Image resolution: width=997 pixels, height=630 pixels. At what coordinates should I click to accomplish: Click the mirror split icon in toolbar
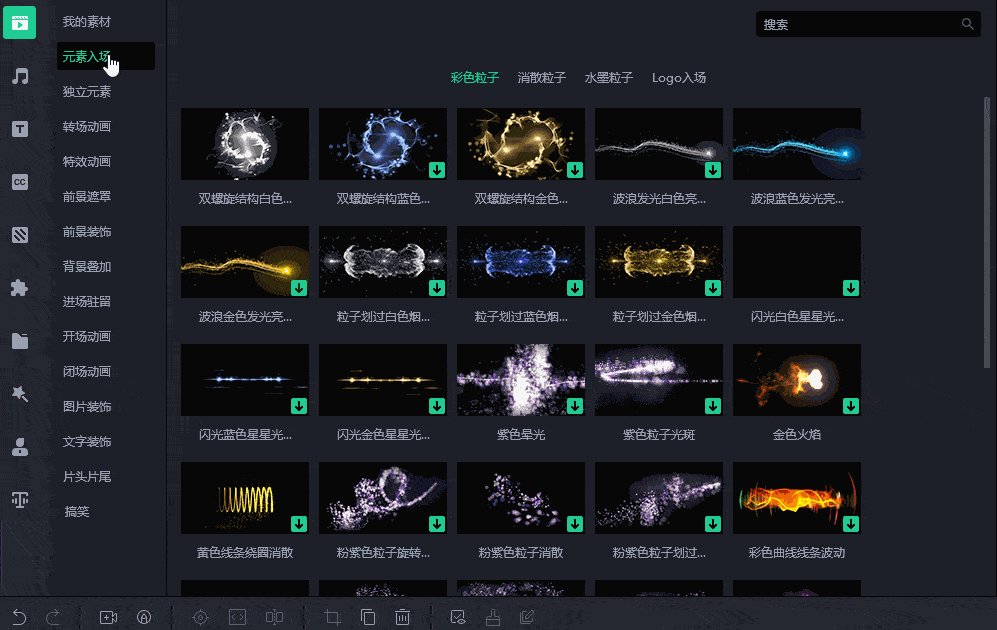point(274,617)
